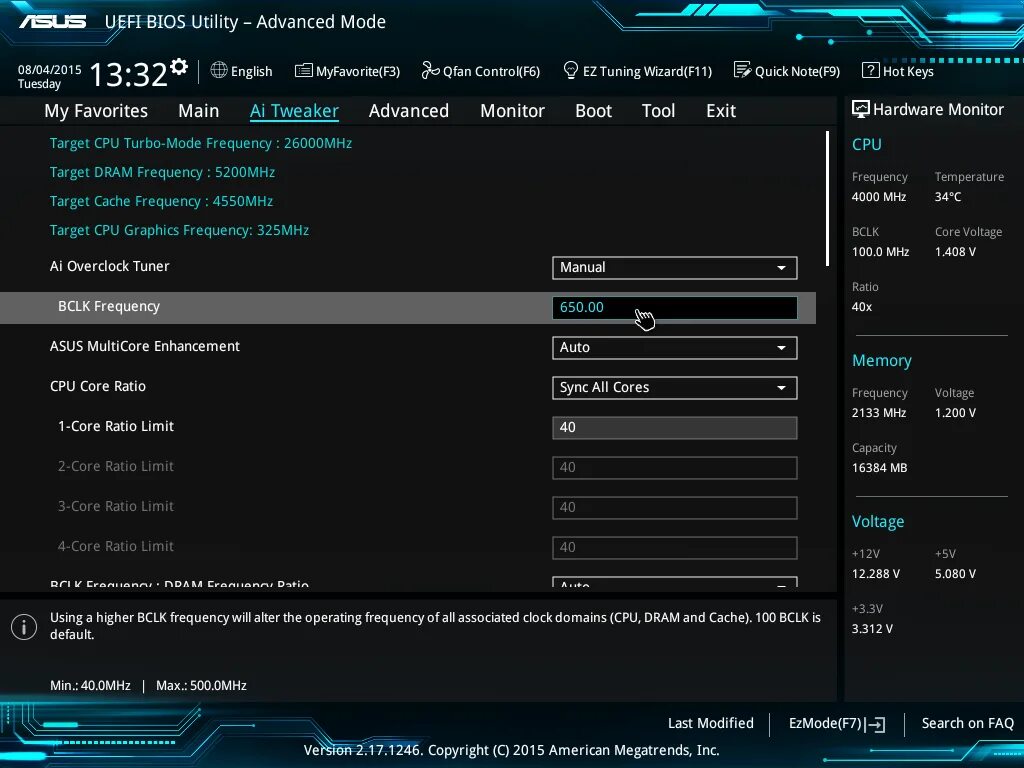Click the 08/04/2015 Tuesday date
The image size is (1024, 768).
pos(50,76)
